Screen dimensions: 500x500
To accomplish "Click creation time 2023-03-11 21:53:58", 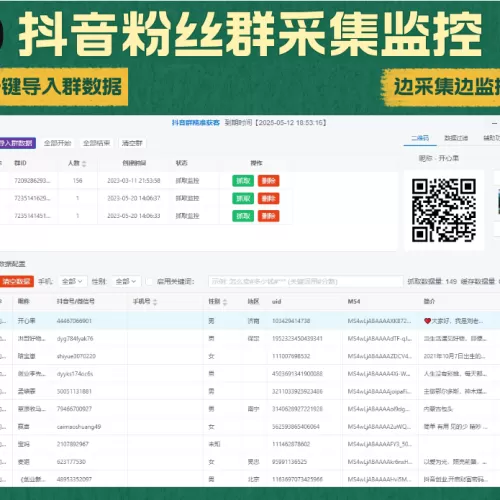I will pos(134,181).
